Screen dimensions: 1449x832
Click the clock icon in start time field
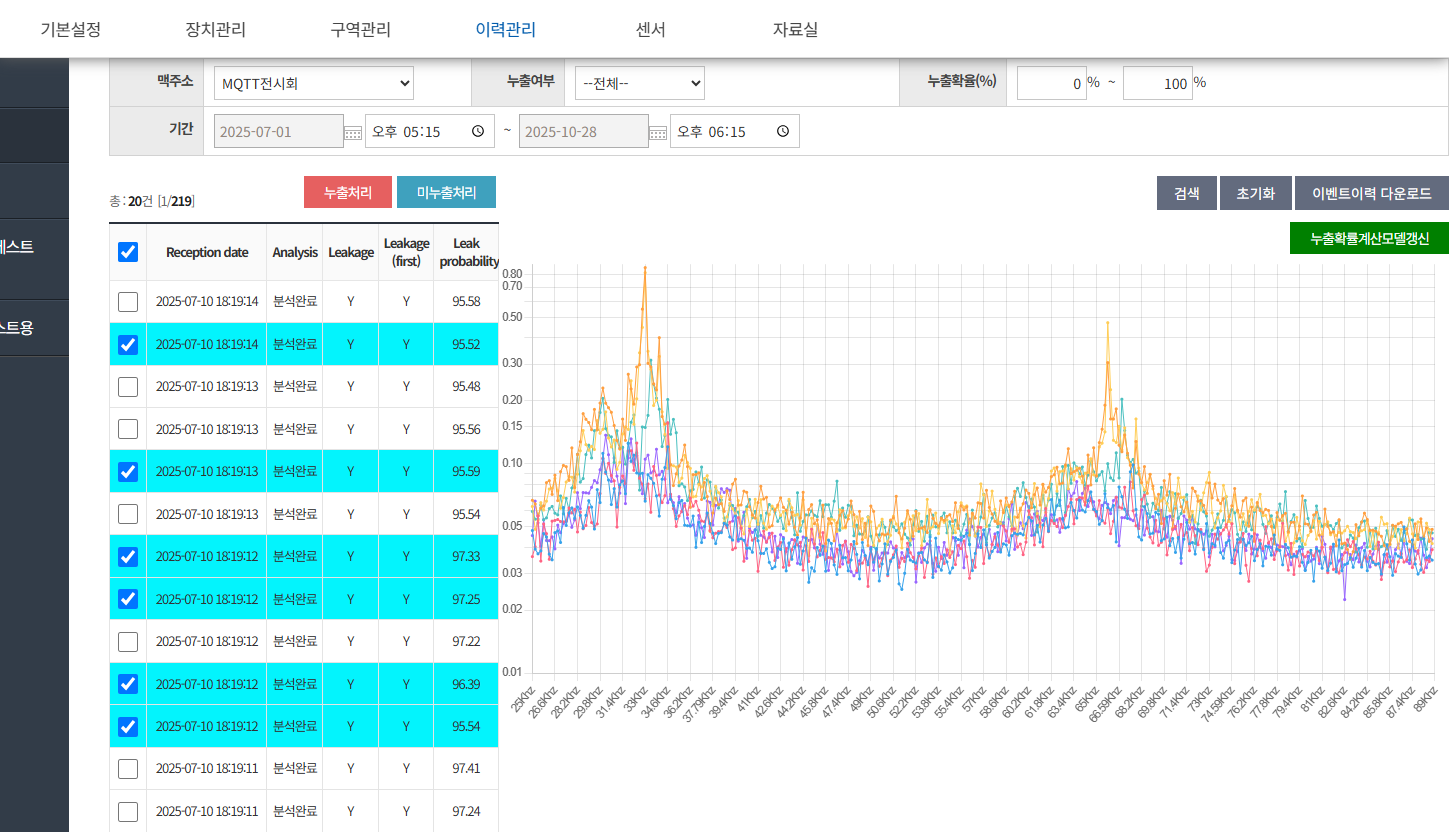pyautogui.click(x=478, y=131)
